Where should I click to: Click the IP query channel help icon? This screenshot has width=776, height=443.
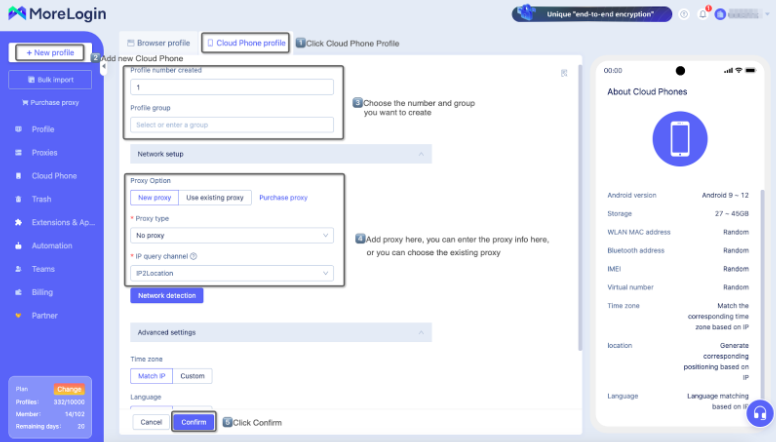pyautogui.click(x=194, y=256)
